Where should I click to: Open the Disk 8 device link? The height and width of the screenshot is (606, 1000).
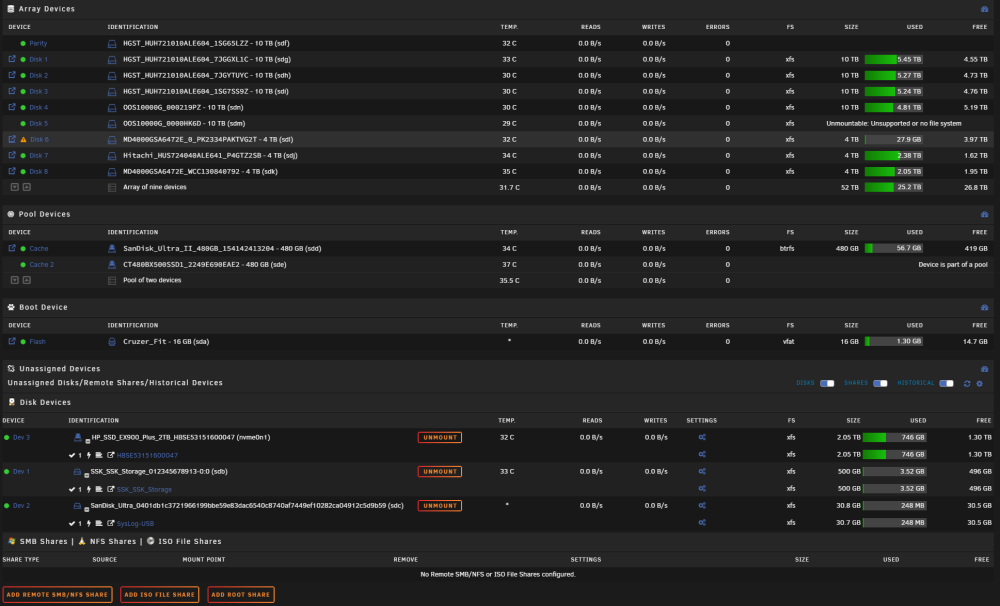coord(38,172)
